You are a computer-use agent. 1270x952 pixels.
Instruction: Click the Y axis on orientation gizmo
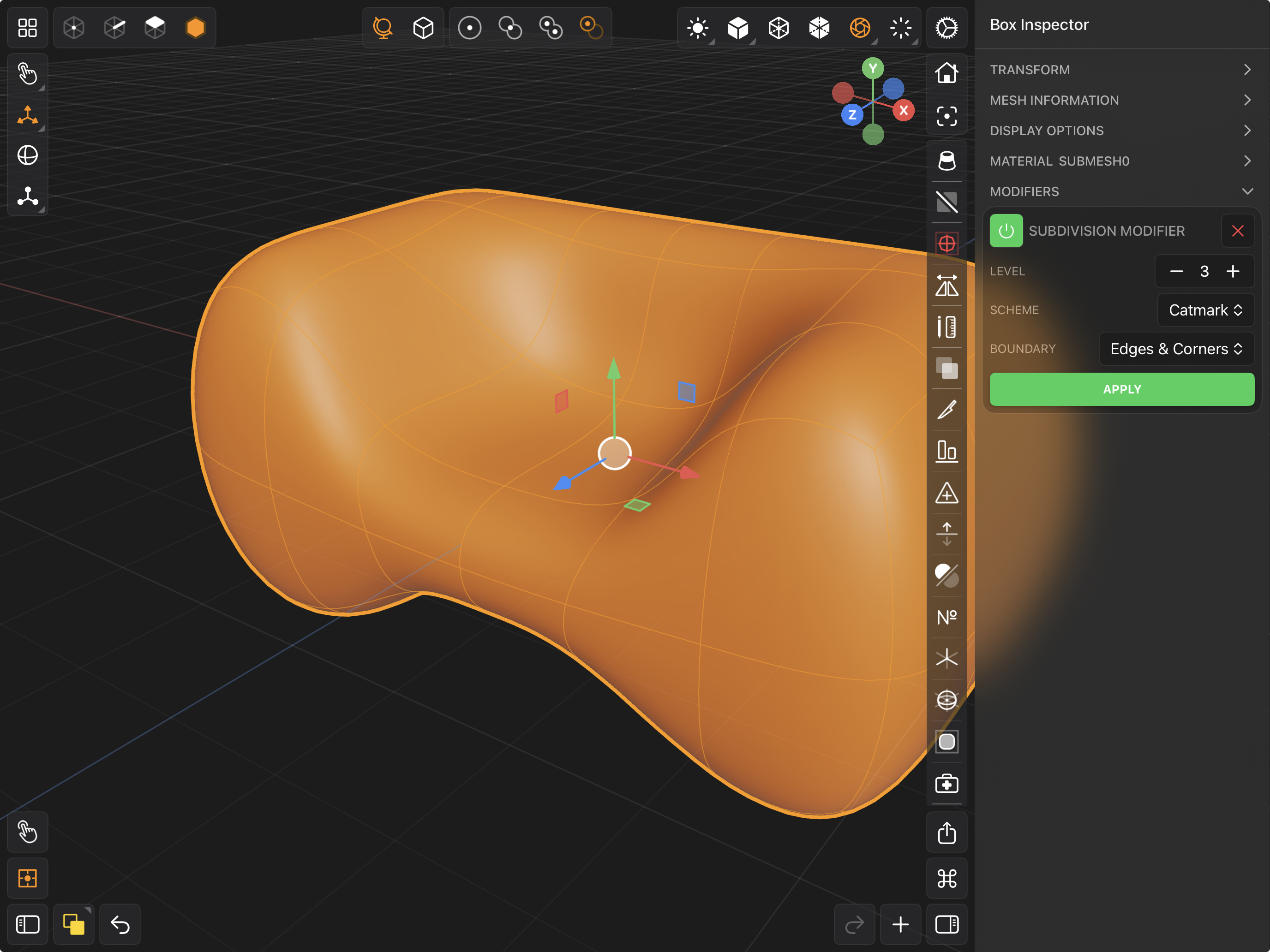pyautogui.click(x=873, y=69)
